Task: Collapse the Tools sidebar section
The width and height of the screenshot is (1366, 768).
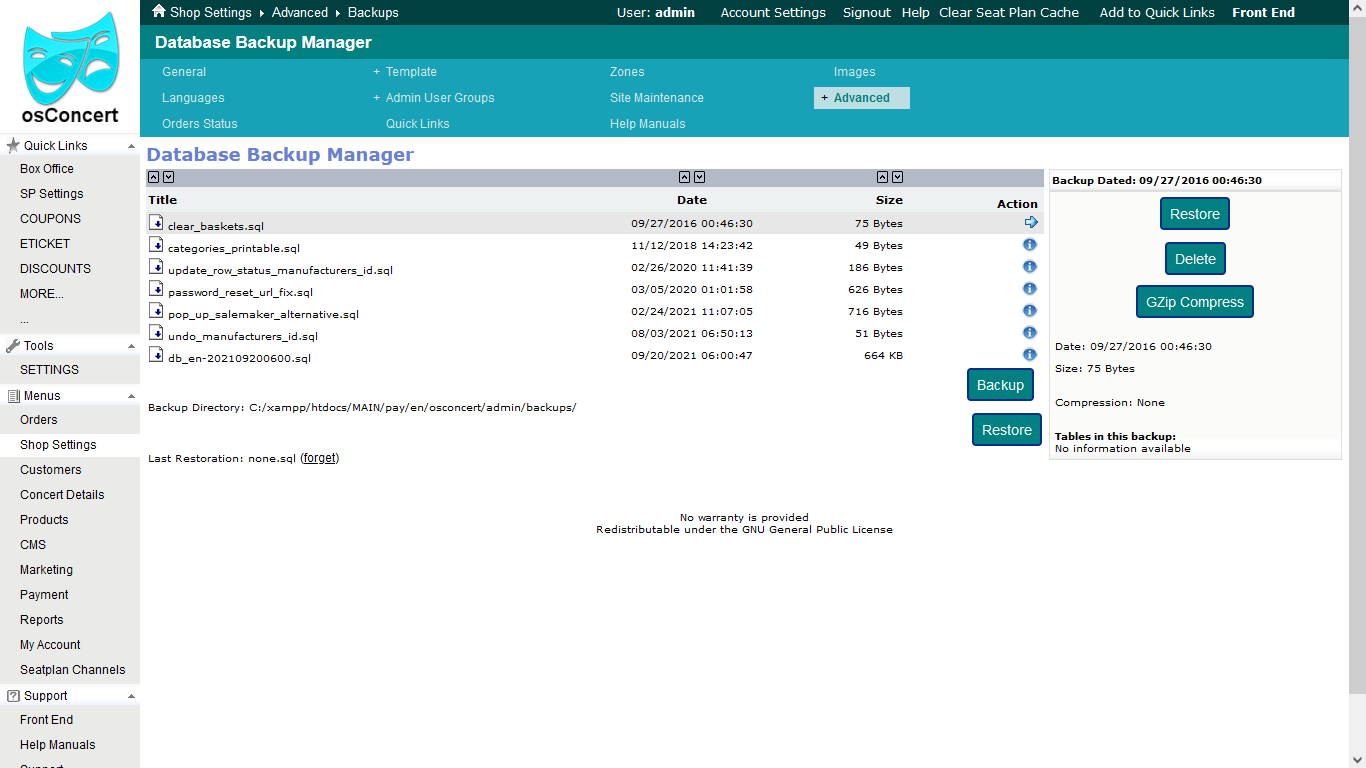Action: click(x=131, y=346)
